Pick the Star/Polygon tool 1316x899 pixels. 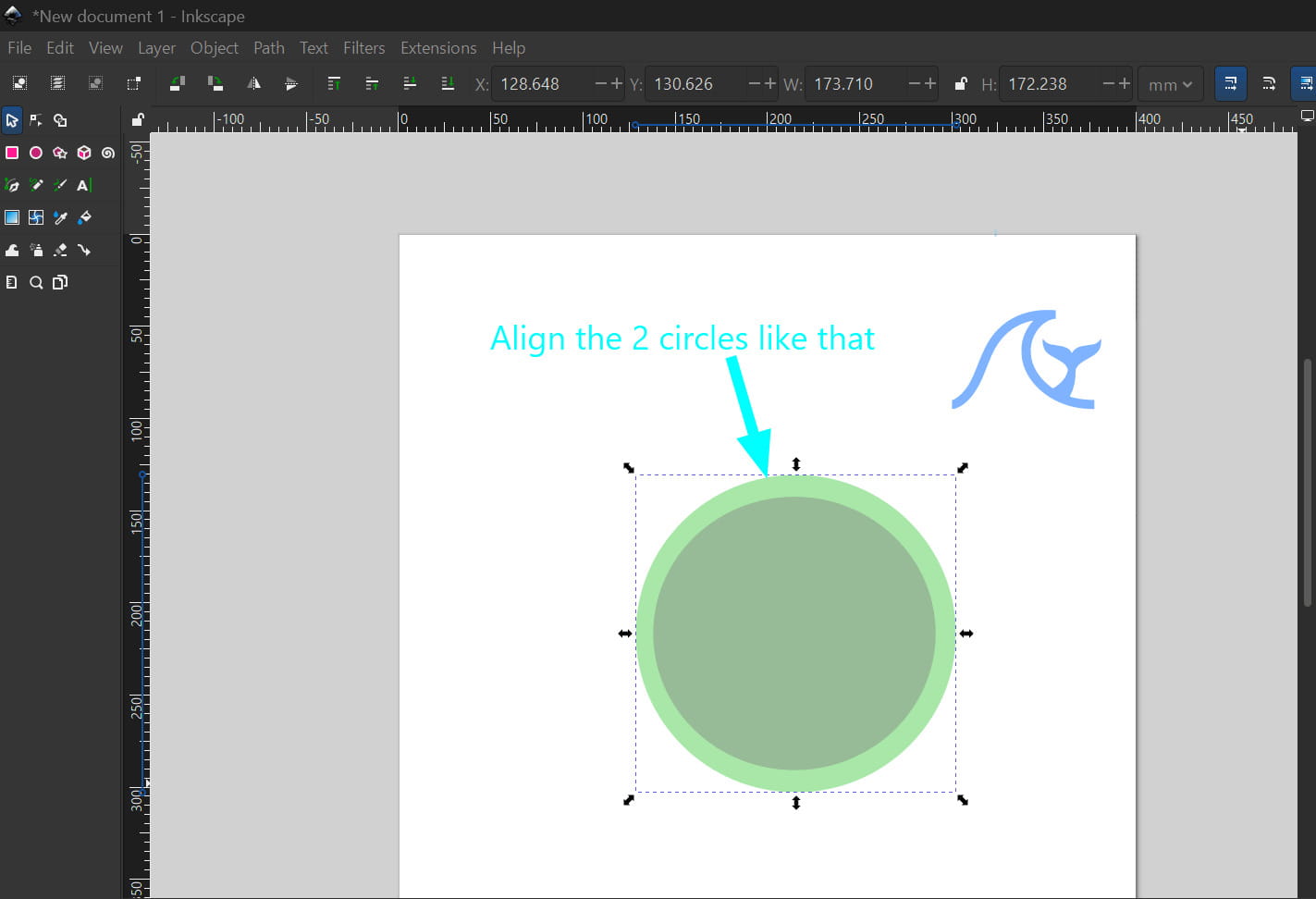pyautogui.click(x=60, y=153)
